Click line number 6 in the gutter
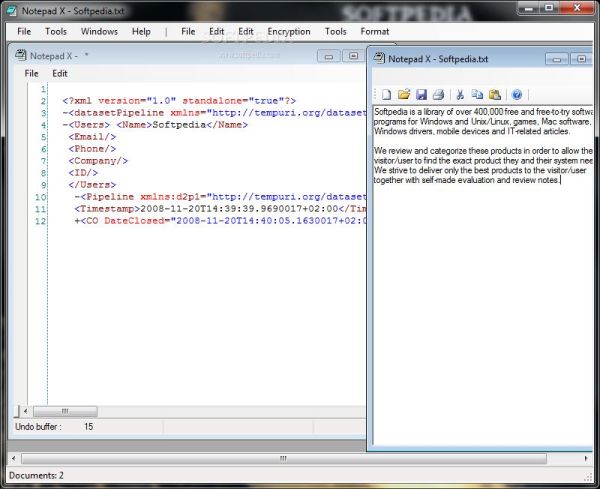The height and width of the screenshot is (489, 600). pyautogui.click(x=43, y=149)
